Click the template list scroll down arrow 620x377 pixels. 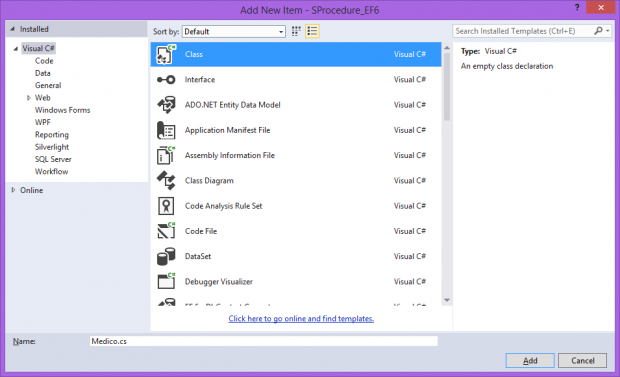tap(447, 300)
